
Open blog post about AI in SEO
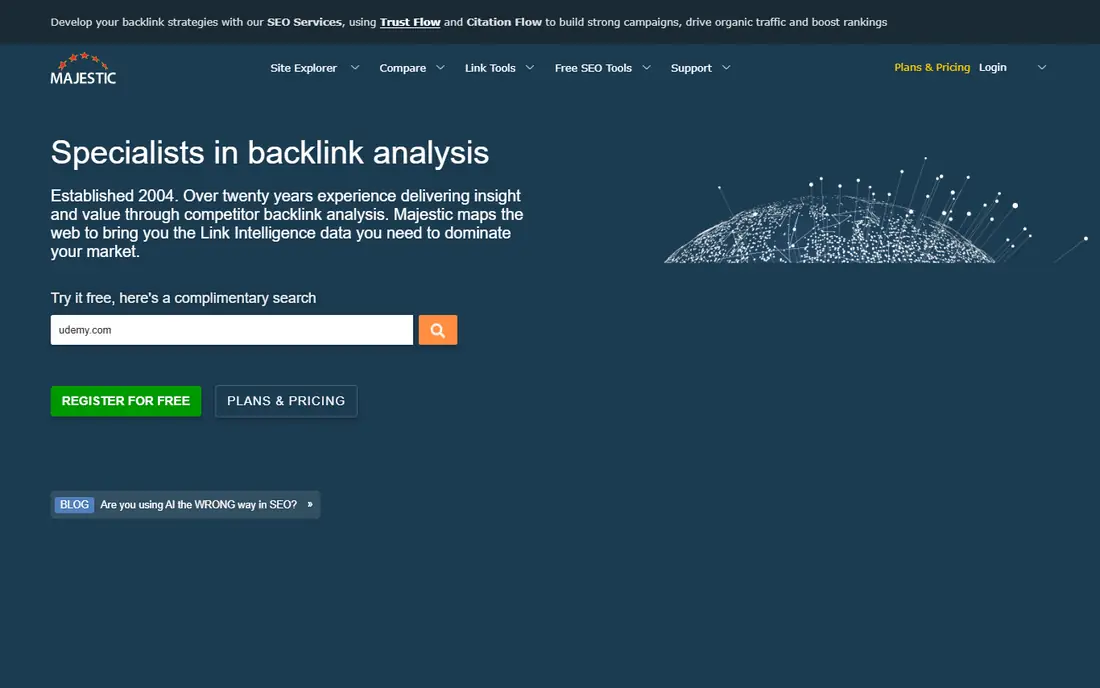click(199, 505)
